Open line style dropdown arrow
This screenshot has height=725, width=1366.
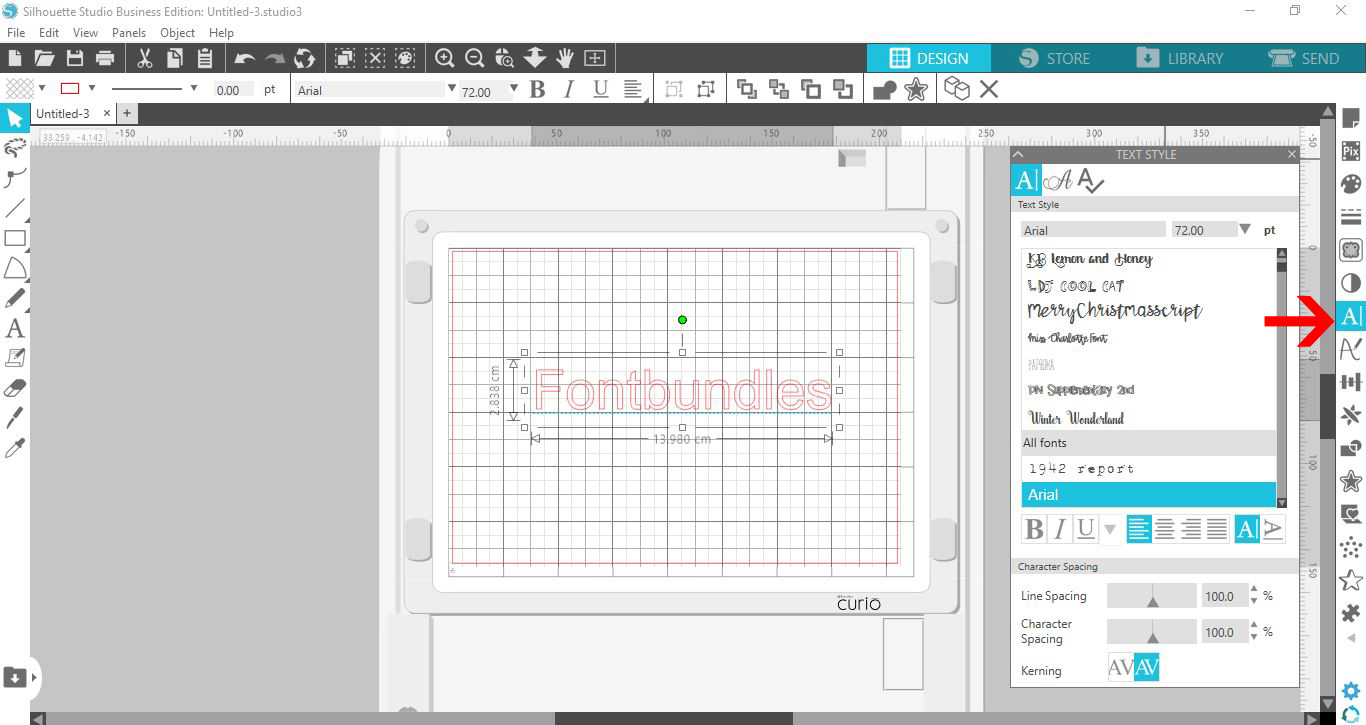point(194,88)
